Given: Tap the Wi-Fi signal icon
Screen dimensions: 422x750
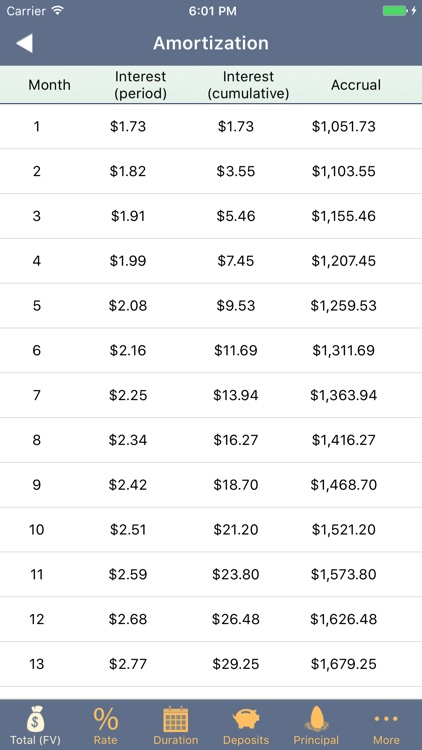Looking at the screenshot, I should point(58,11).
